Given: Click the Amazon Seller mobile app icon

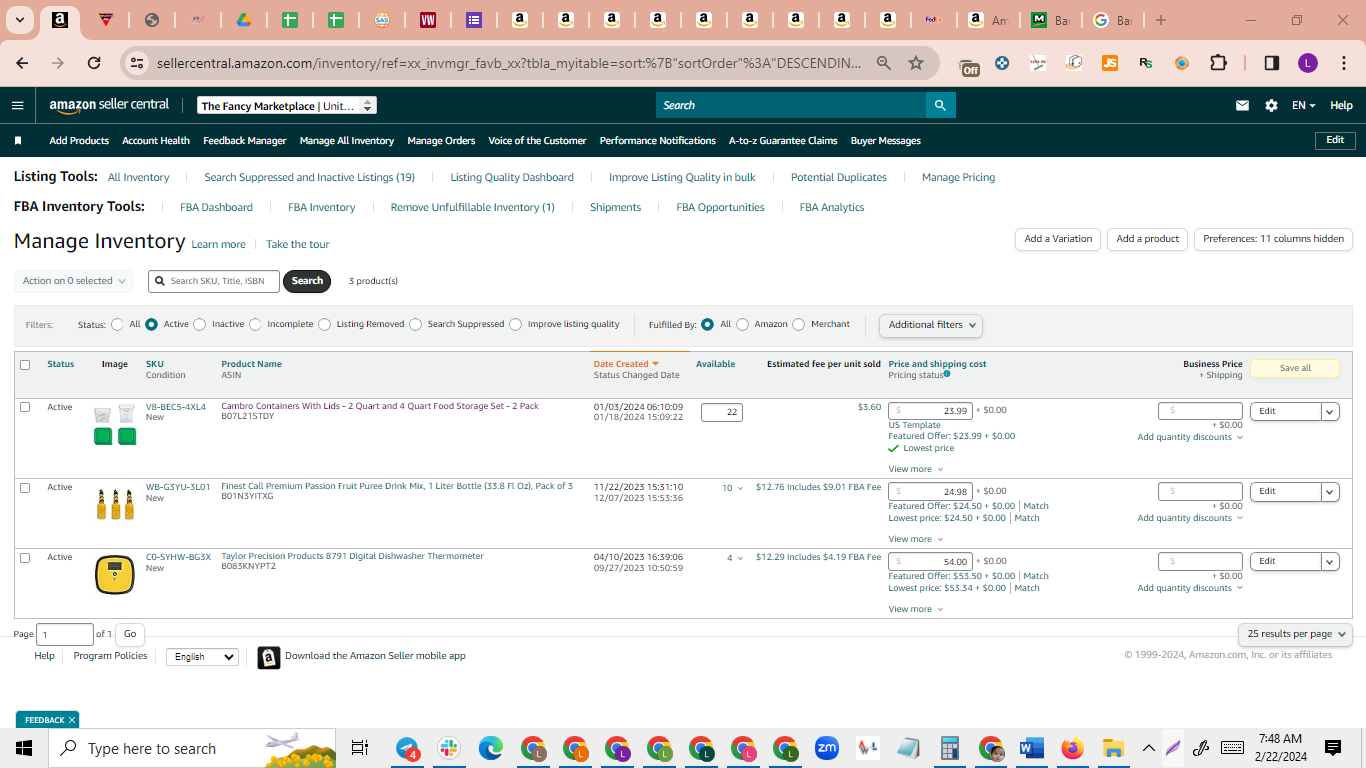Looking at the screenshot, I should (269, 657).
